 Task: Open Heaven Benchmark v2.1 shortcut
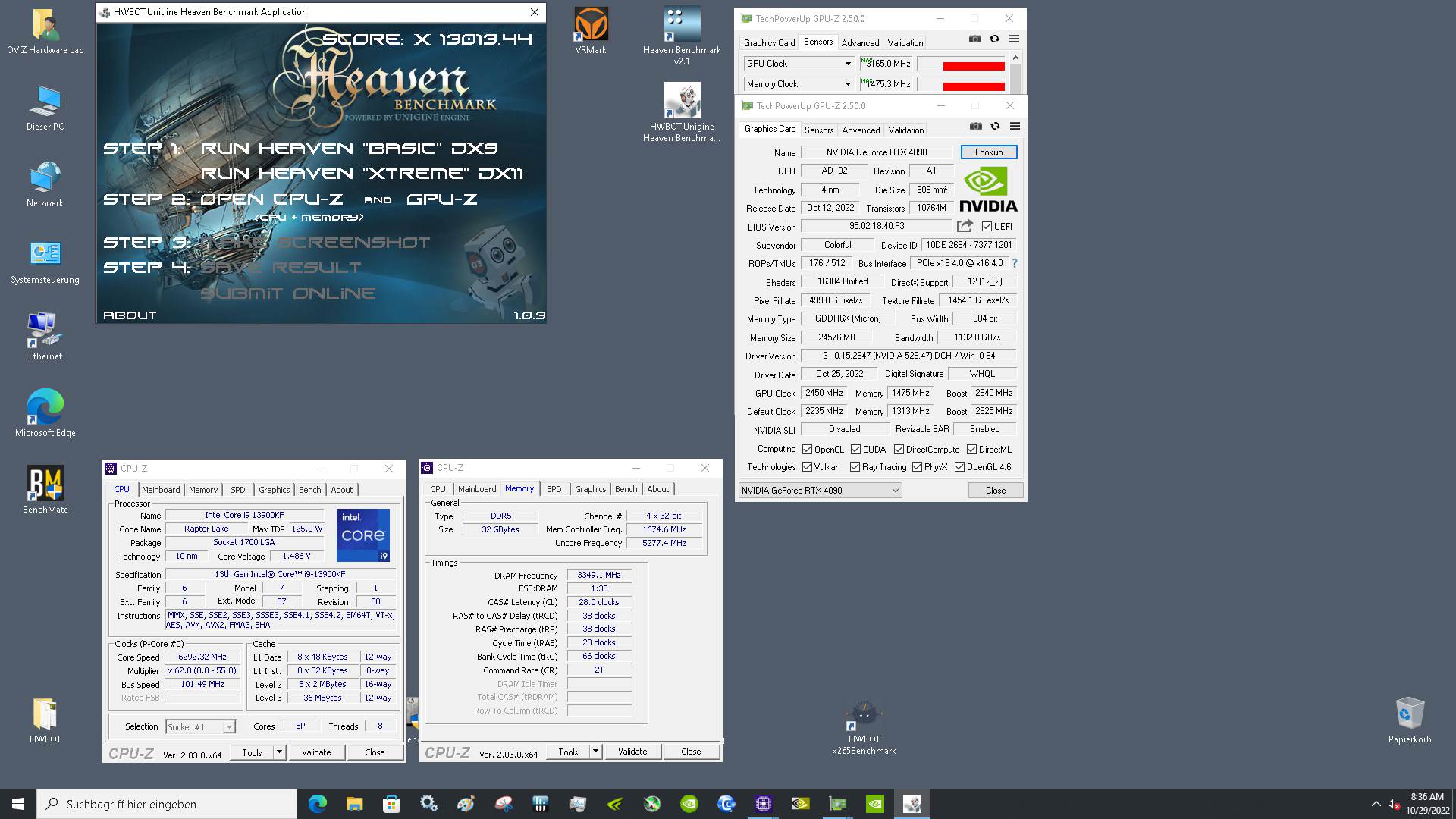point(682,36)
